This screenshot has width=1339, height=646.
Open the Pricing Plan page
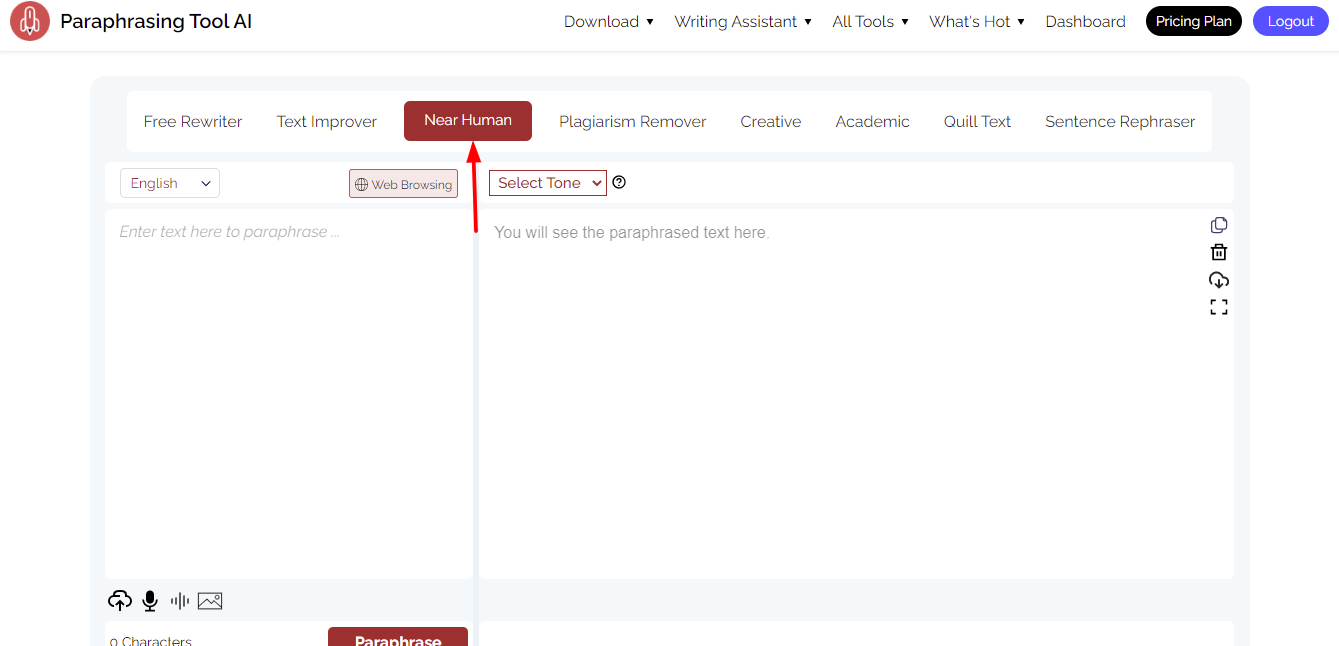(1194, 21)
